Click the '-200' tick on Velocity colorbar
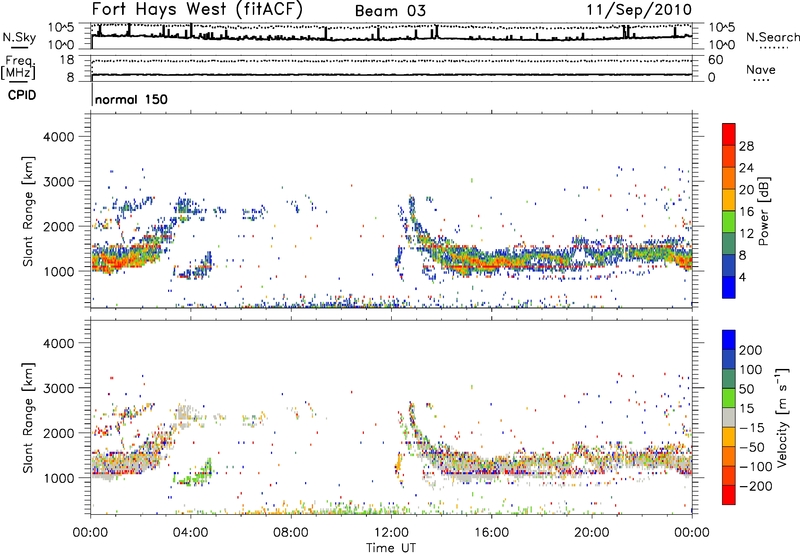 pyautogui.click(x=756, y=486)
